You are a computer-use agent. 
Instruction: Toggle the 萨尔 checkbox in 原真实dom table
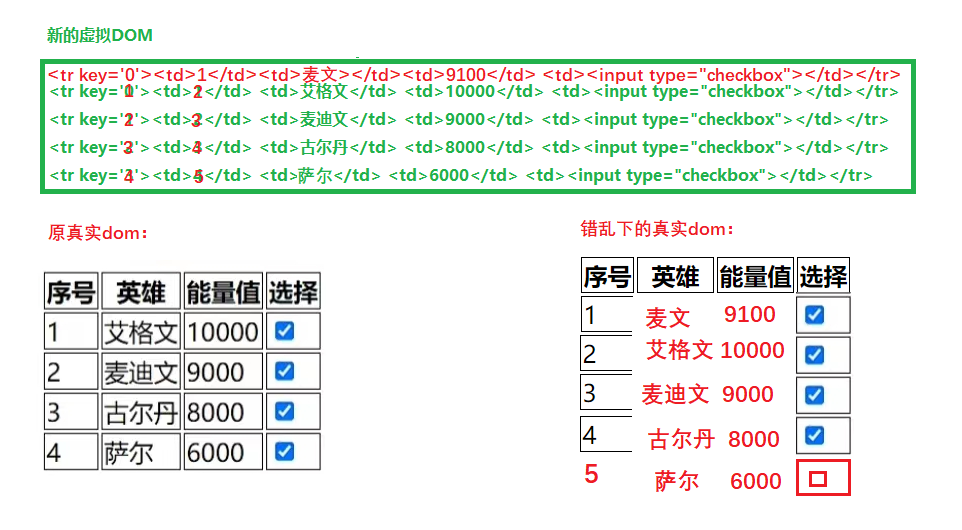284,452
